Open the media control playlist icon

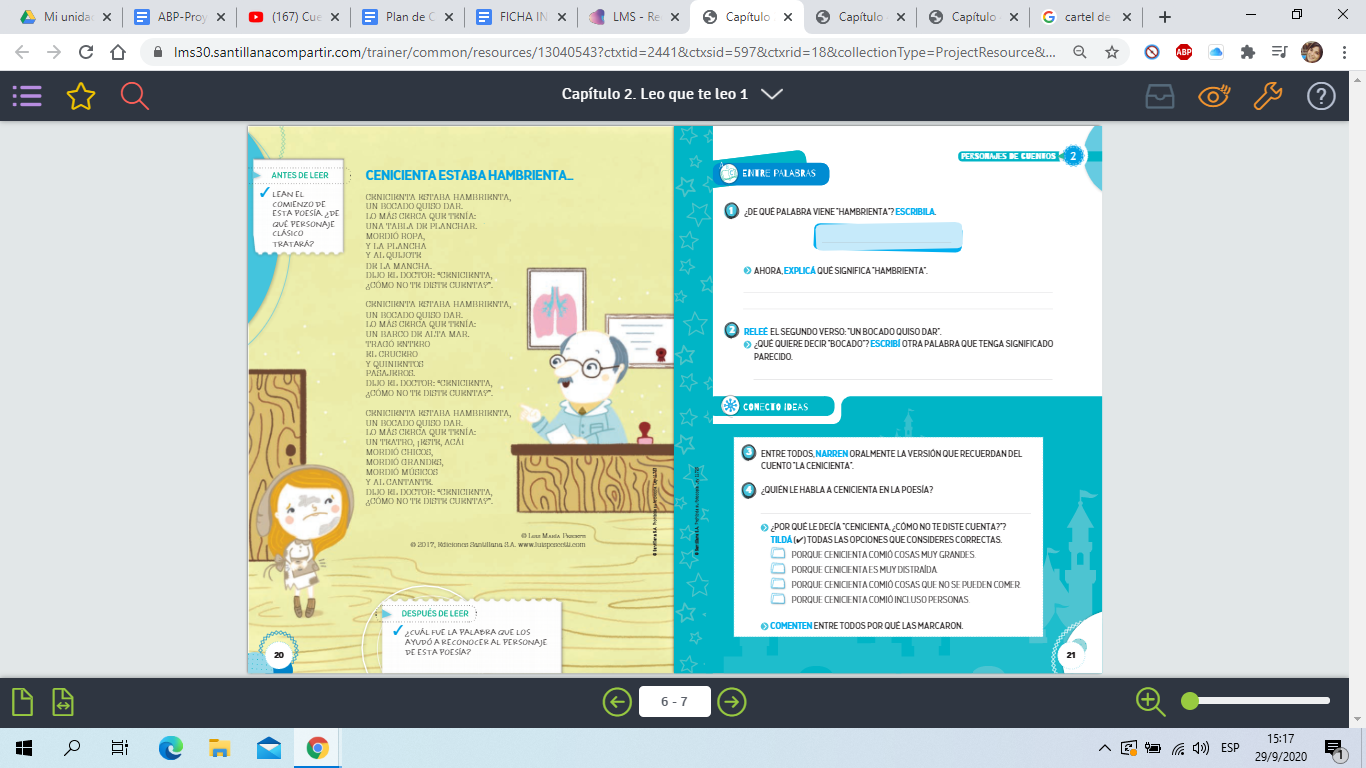click(x=1279, y=53)
